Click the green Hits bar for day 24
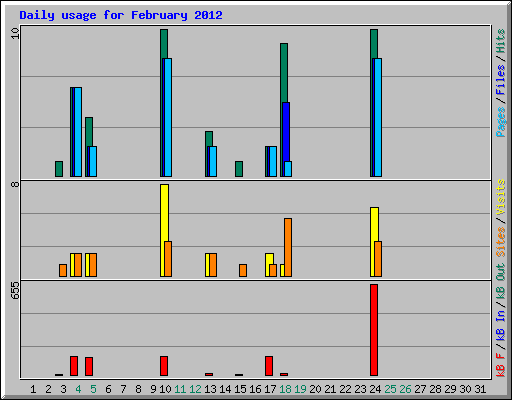 point(374,43)
